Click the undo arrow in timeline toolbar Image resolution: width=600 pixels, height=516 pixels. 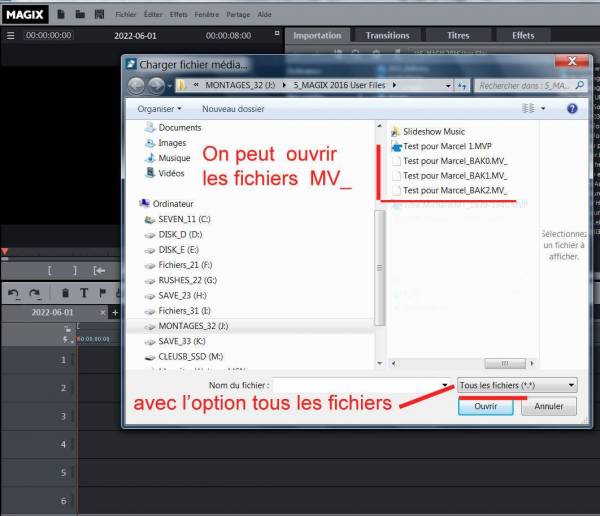coord(13,293)
